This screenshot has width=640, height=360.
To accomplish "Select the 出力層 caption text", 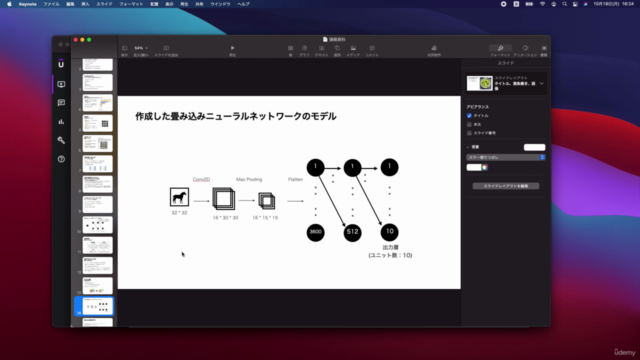I will pos(390,247).
